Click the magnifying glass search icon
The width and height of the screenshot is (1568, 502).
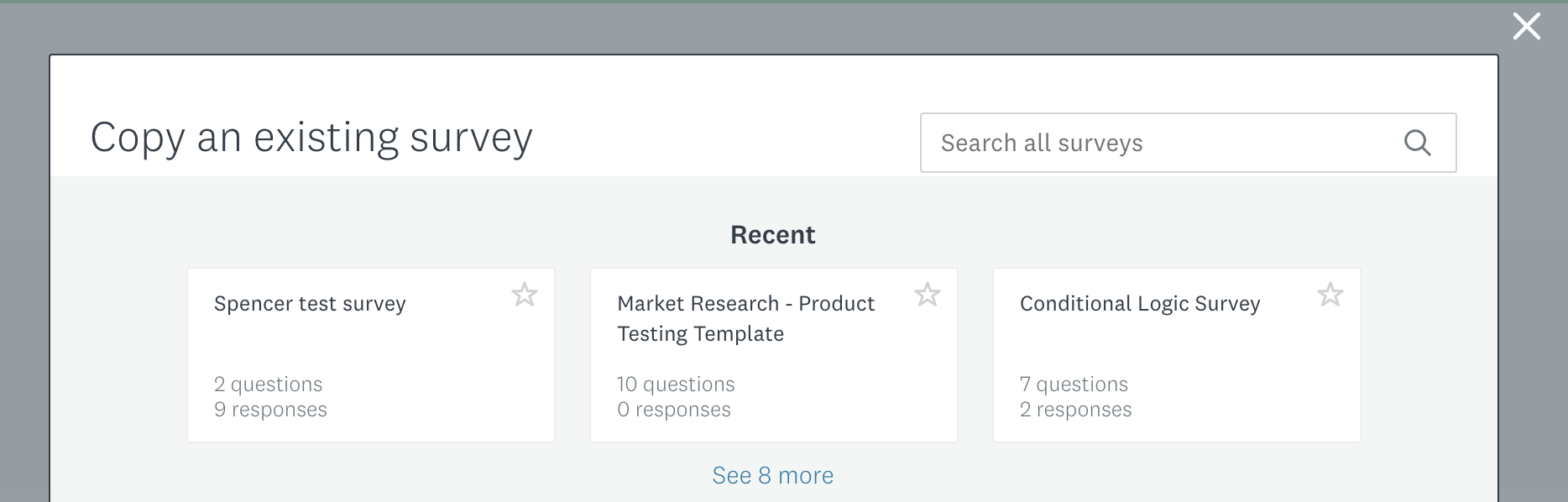1417,143
